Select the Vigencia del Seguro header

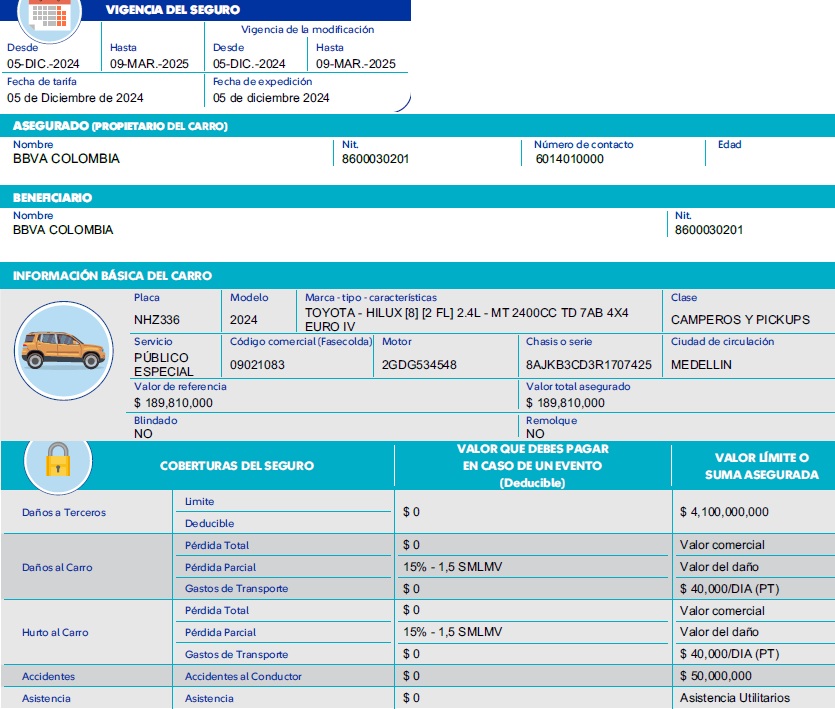click(x=173, y=10)
